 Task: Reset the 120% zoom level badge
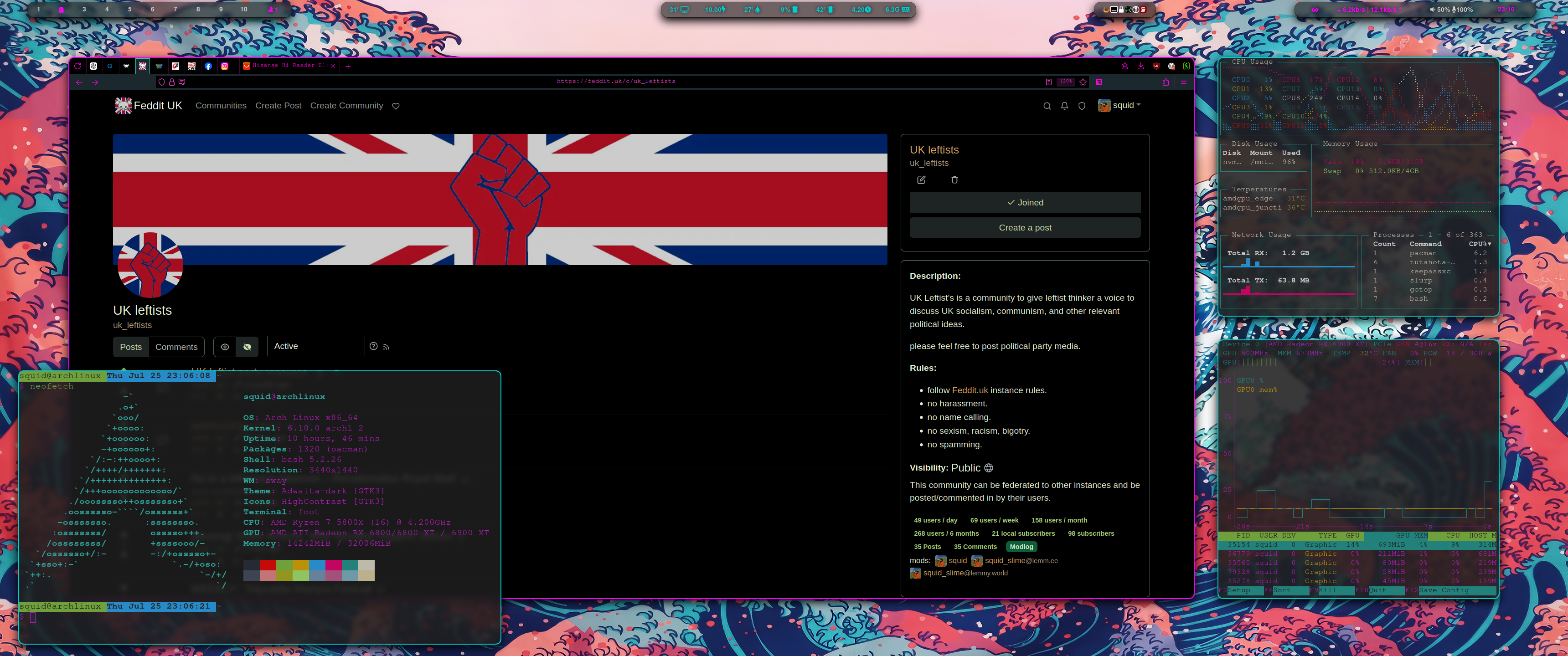(x=1066, y=82)
